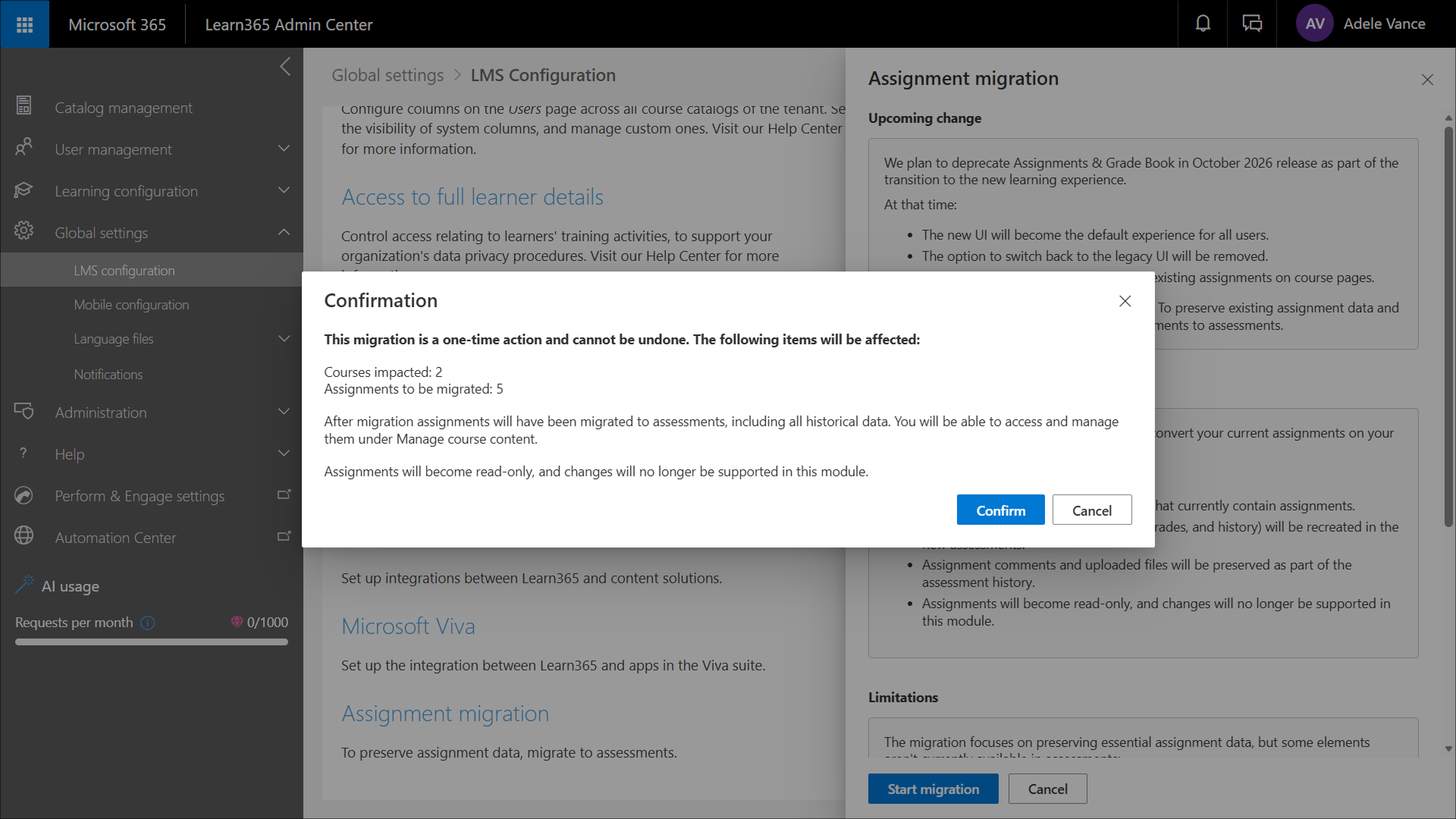Image resolution: width=1456 pixels, height=819 pixels.
Task: Click the Microsoft 365 title
Action: pos(117,24)
